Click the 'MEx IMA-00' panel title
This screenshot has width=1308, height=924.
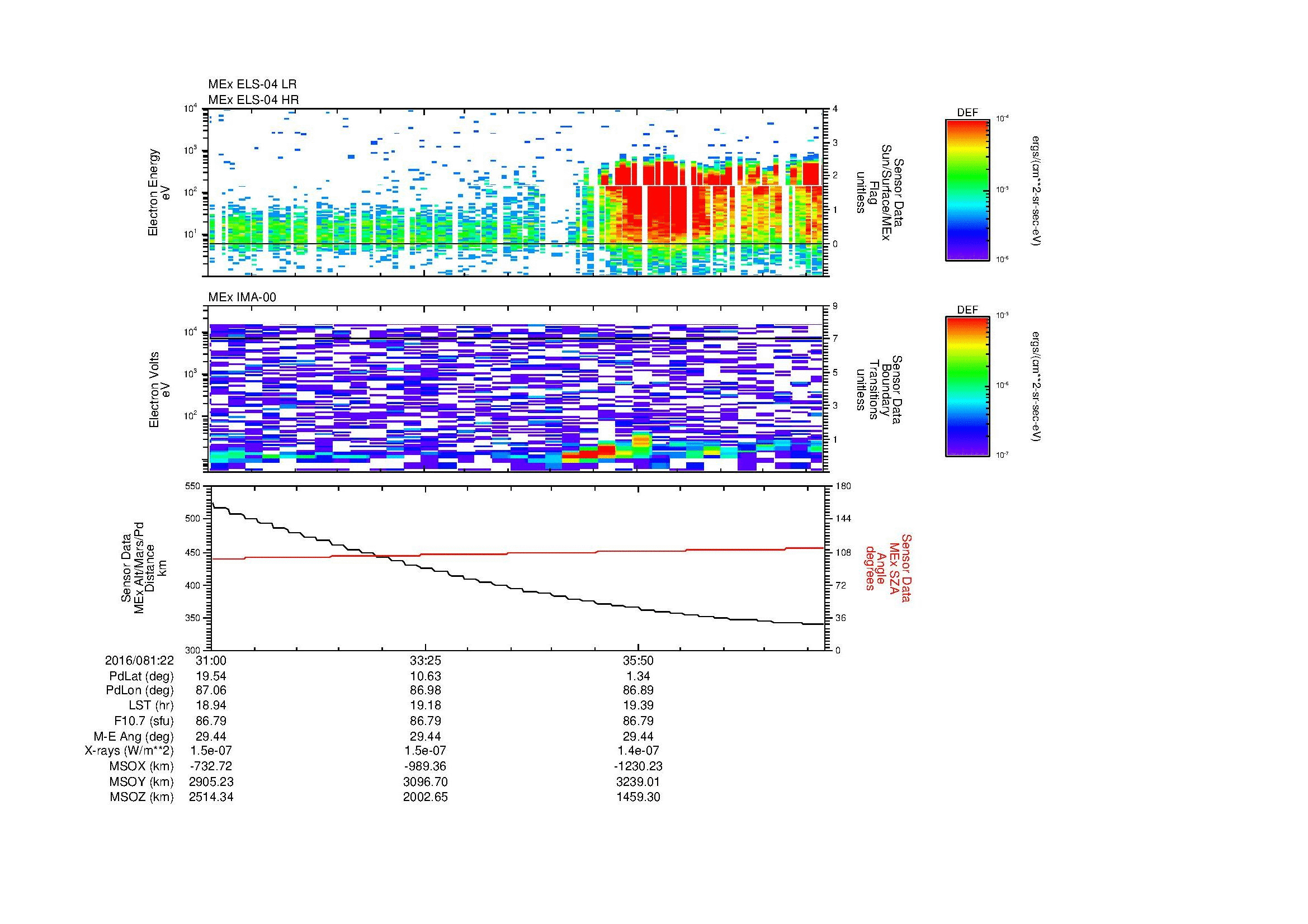pos(242,297)
